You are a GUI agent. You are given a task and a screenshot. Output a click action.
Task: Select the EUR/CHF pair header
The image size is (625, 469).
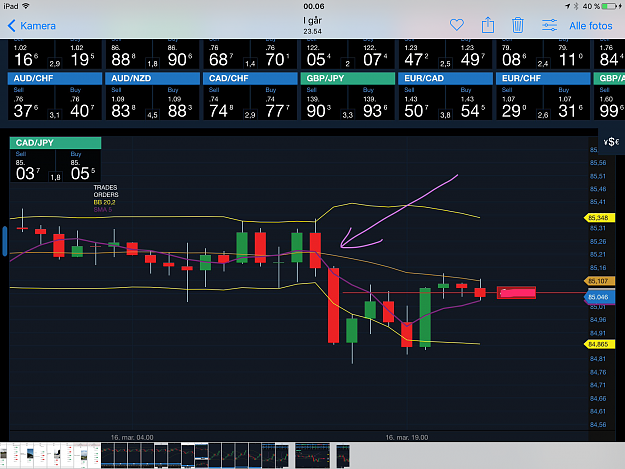point(543,78)
